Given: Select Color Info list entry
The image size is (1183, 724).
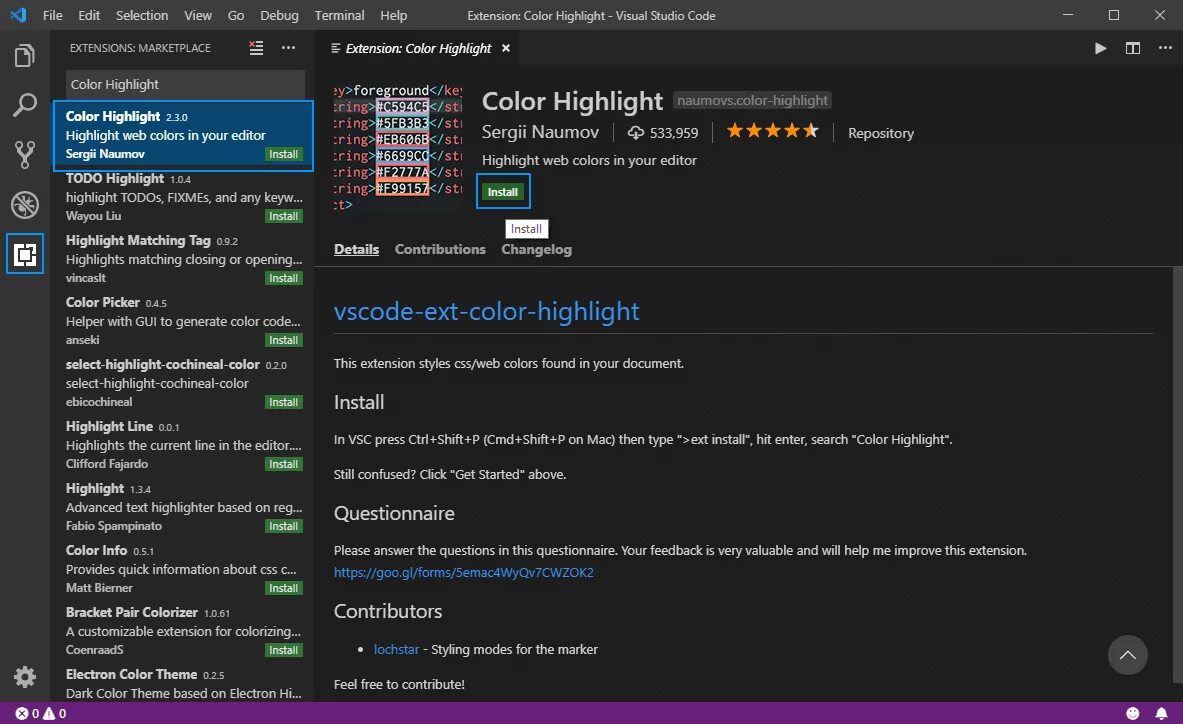Looking at the screenshot, I should 183,569.
